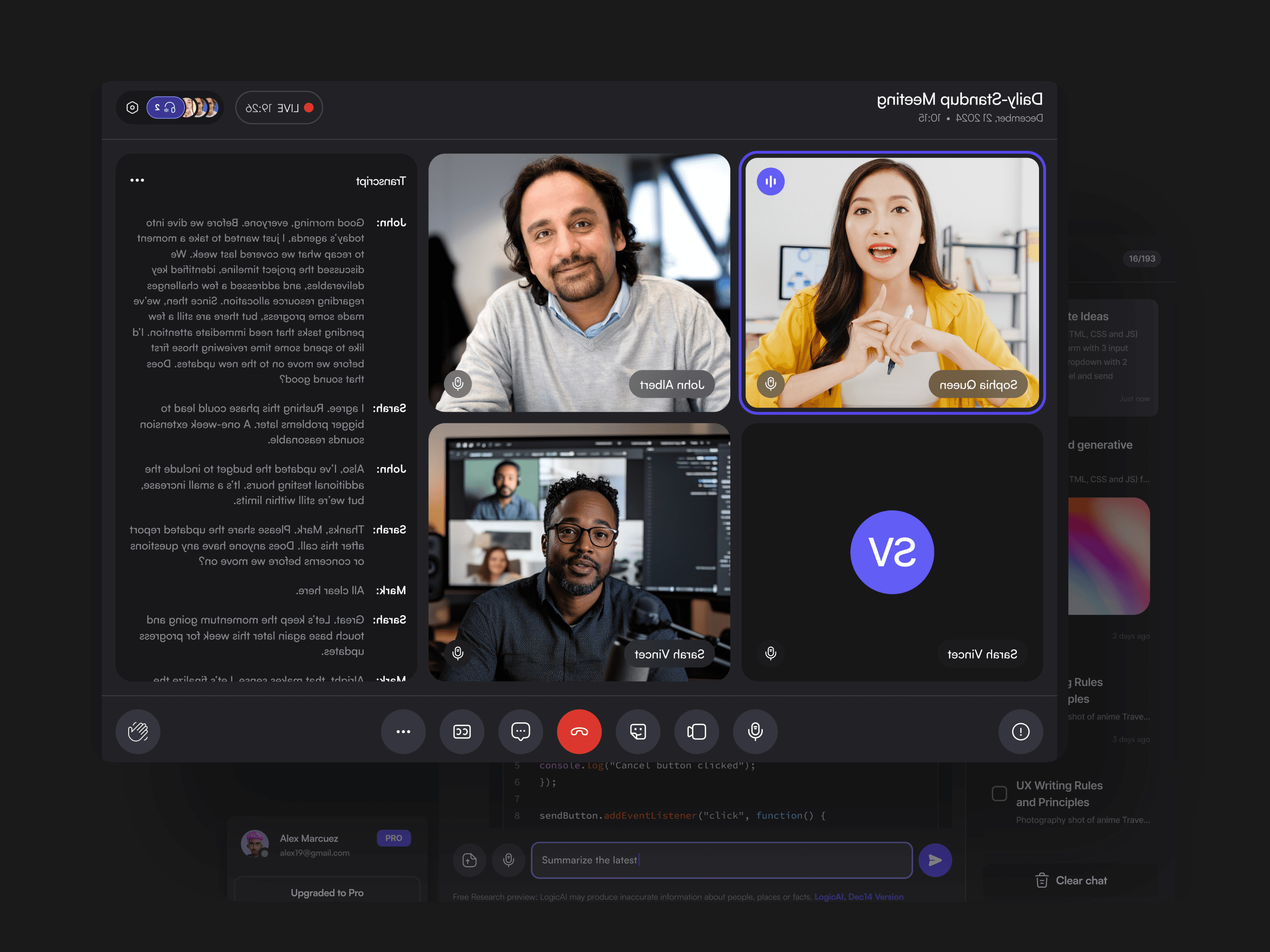This screenshot has width=1270, height=952.
Task: Mute microphone on John Albert's tile
Action: point(458,383)
